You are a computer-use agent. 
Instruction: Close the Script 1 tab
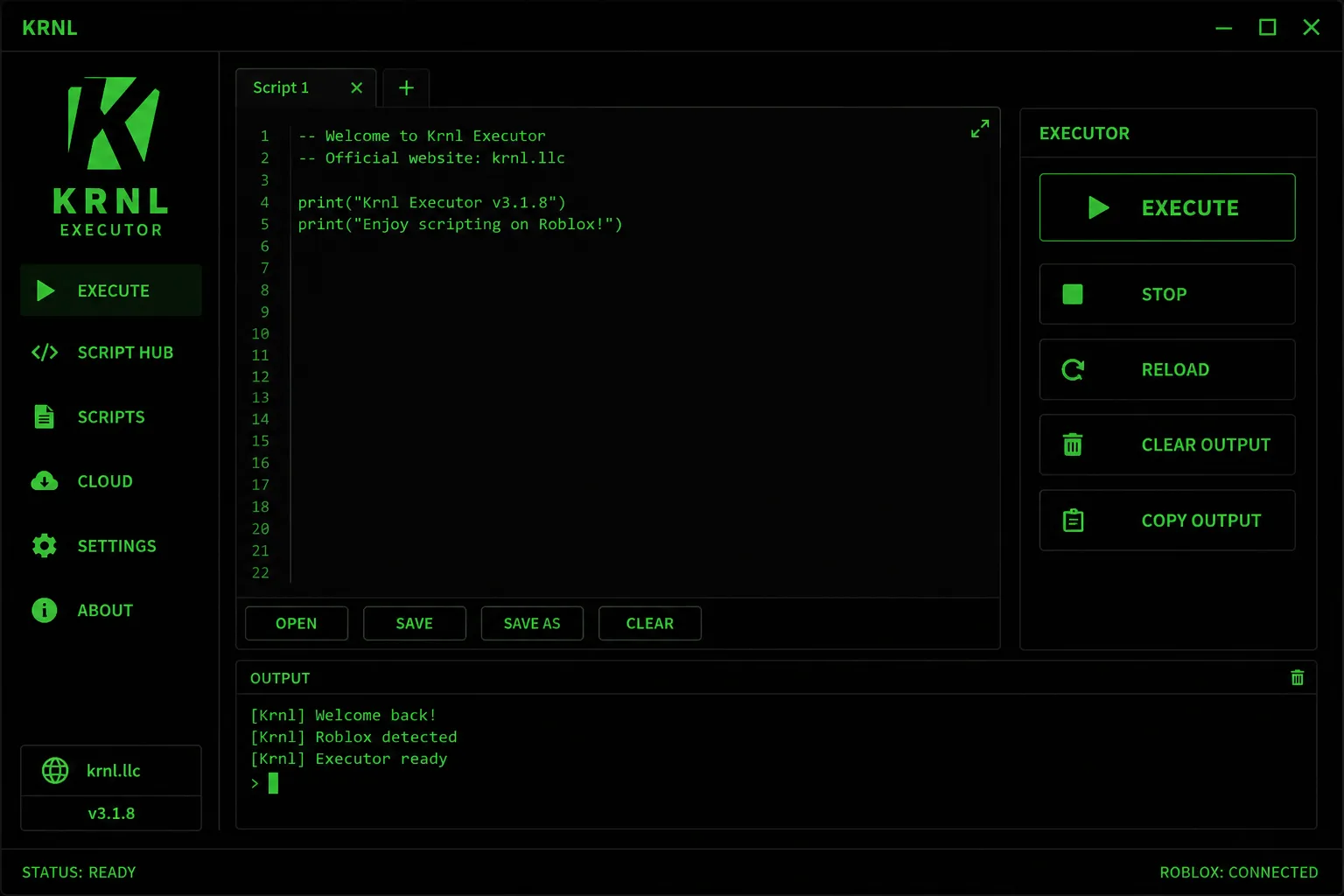[x=356, y=87]
